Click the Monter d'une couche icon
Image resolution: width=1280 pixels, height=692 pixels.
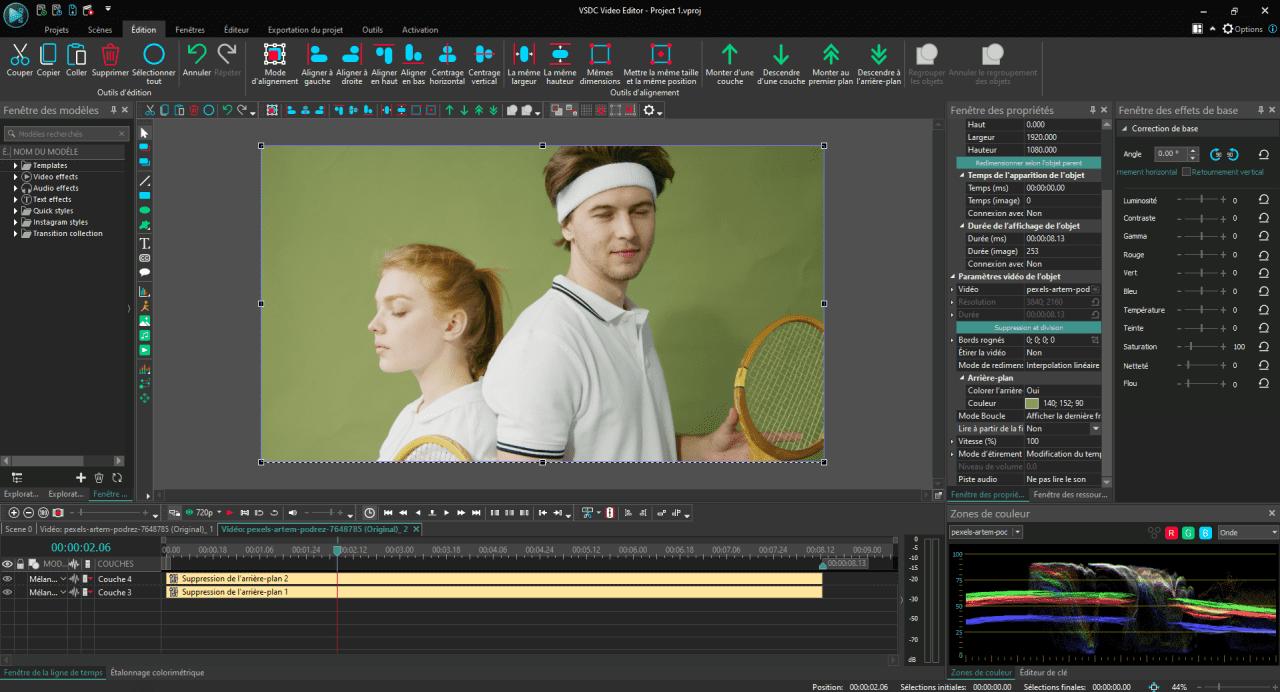[x=730, y=58]
